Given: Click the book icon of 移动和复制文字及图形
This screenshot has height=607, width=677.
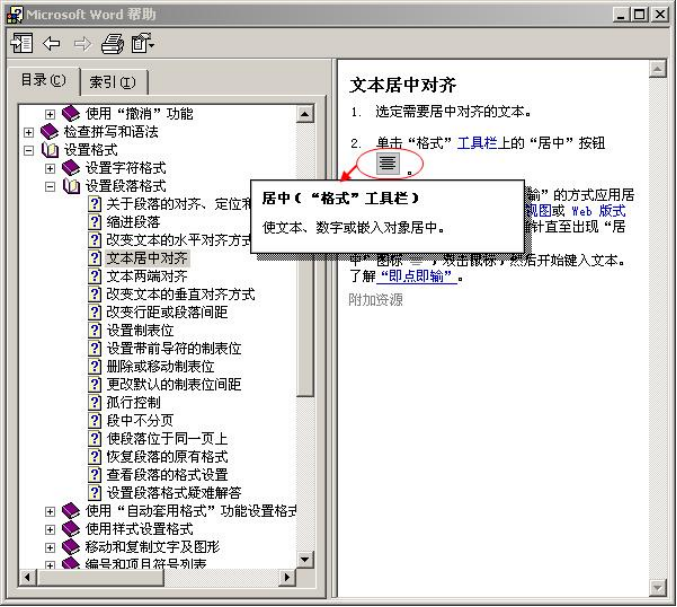Looking at the screenshot, I should (71, 547).
